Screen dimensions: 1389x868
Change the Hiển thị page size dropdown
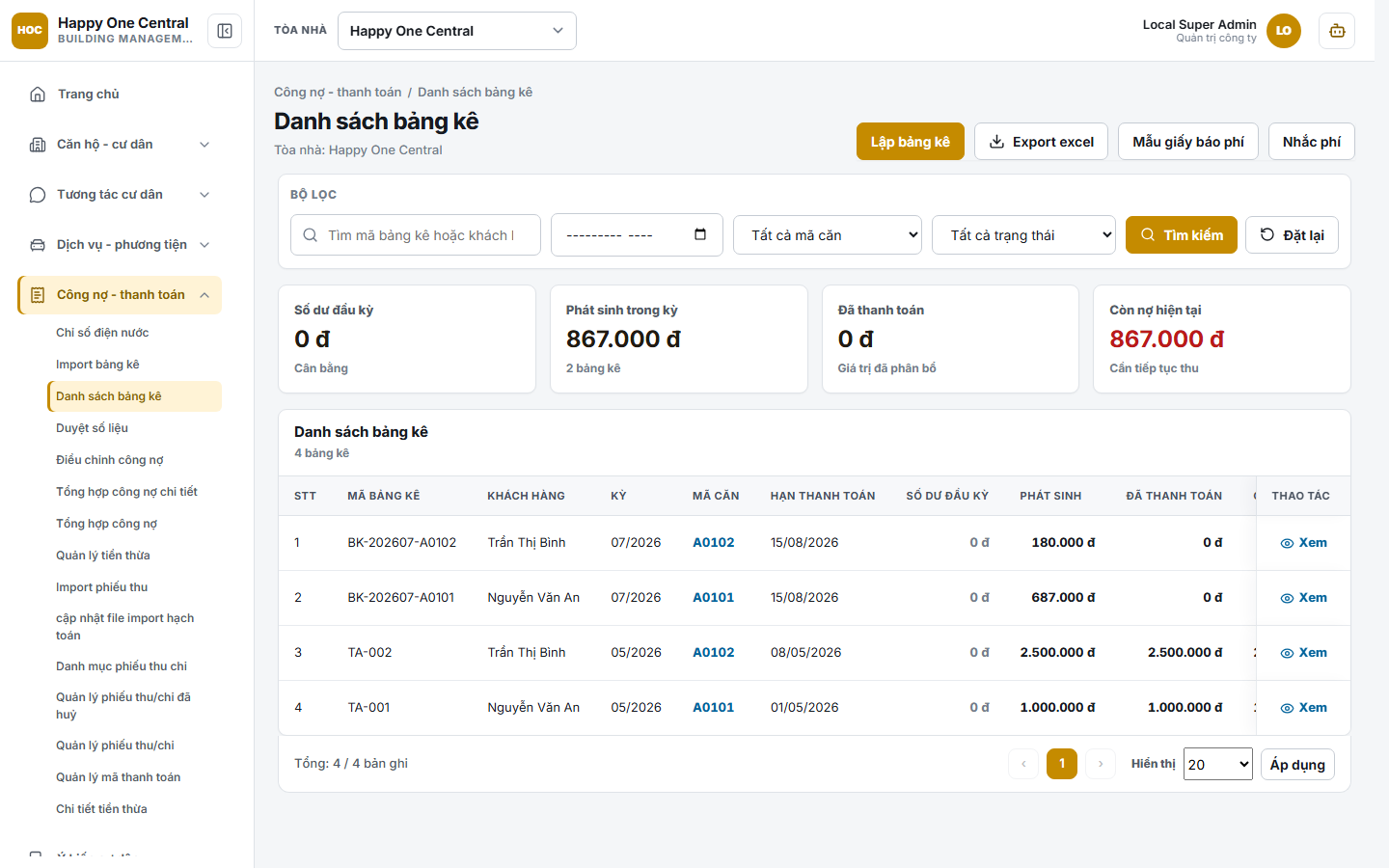(1218, 765)
